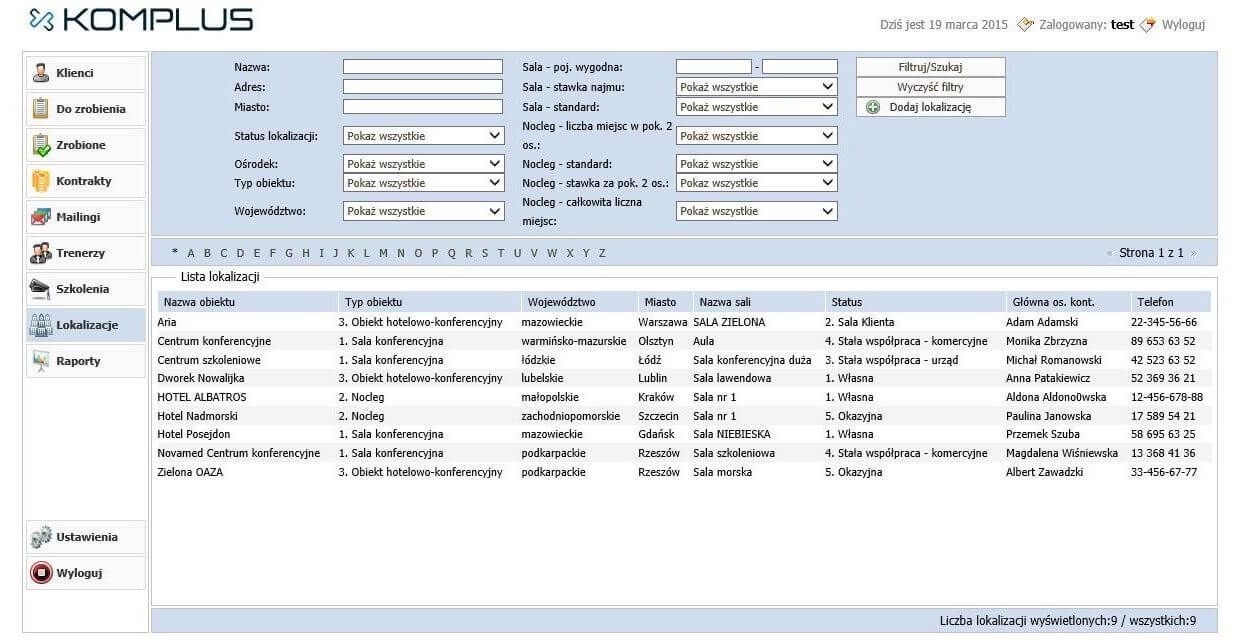
Task: Select the Aria row name
Action: click(x=167, y=322)
